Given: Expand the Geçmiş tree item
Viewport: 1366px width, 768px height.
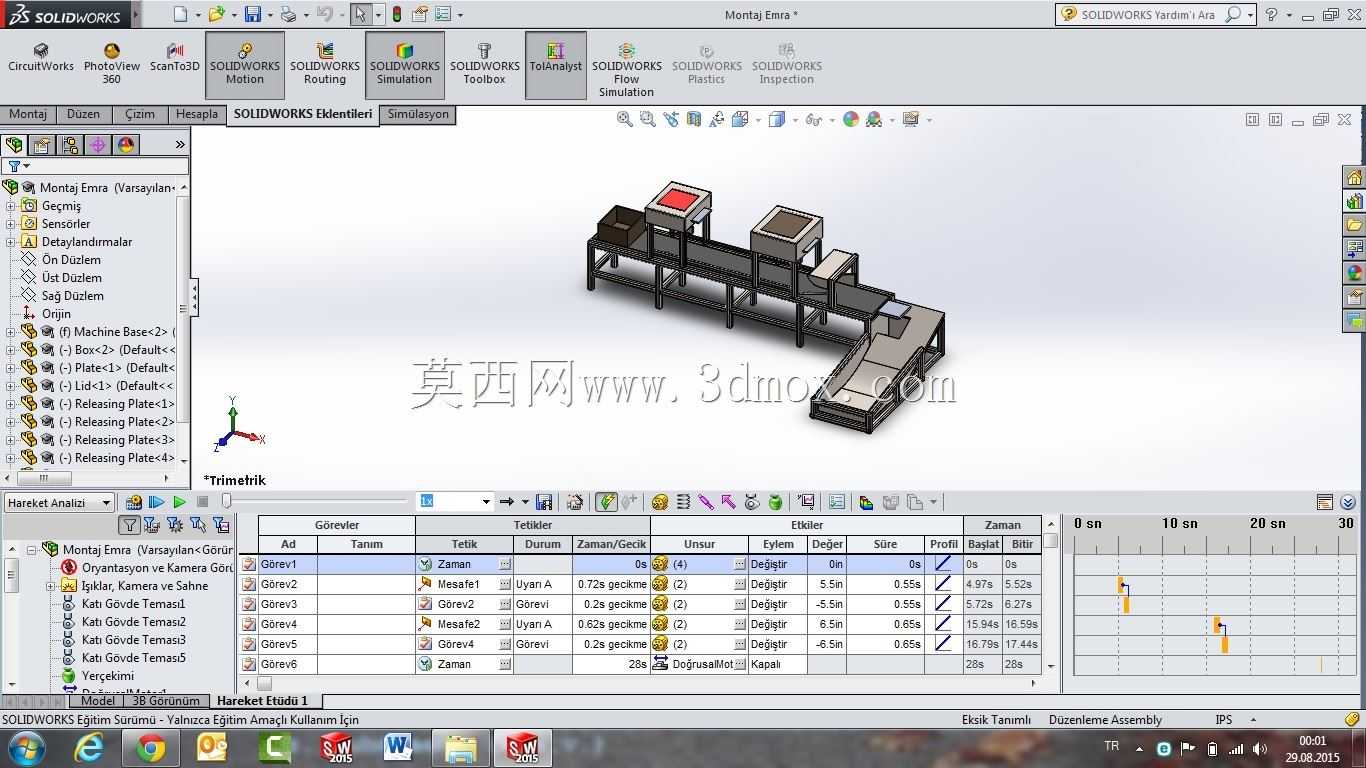Looking at the screenshot, I should 11,206.
